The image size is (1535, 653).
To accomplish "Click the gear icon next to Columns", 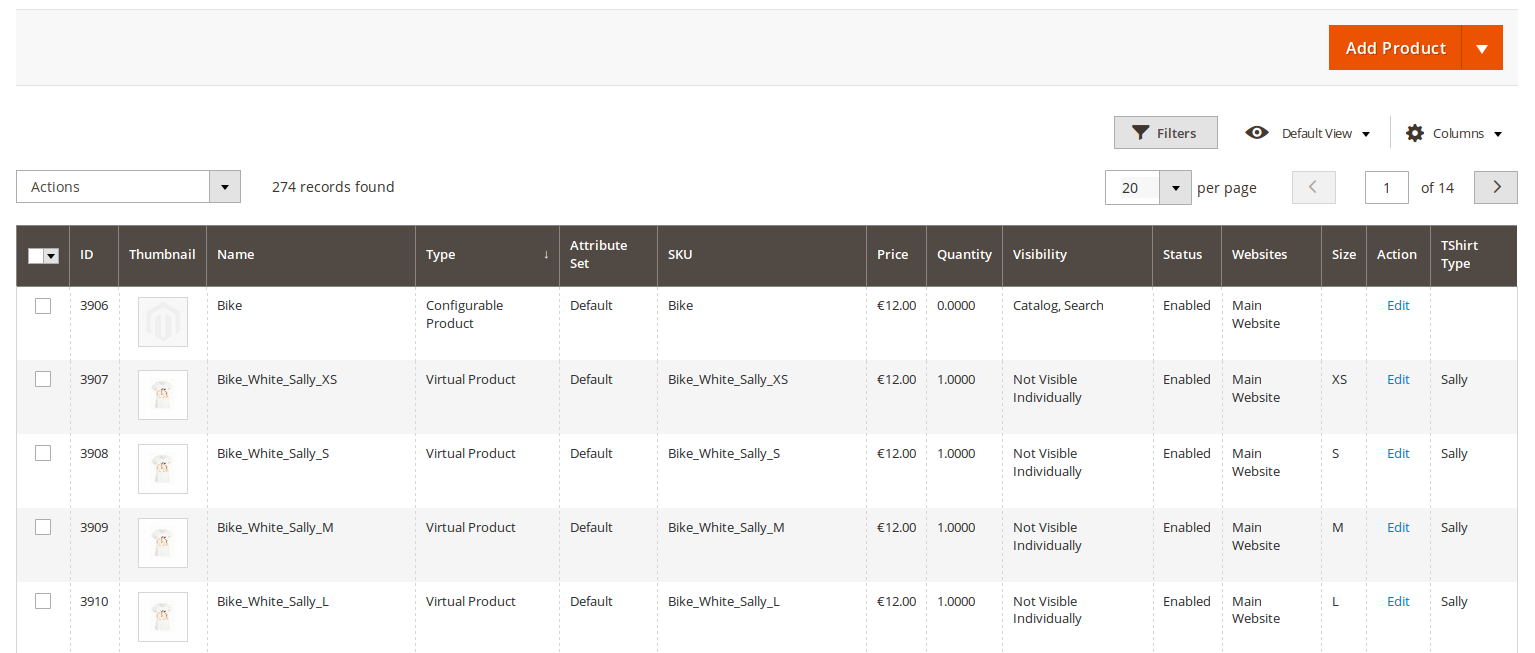I will pos(1415,132).
